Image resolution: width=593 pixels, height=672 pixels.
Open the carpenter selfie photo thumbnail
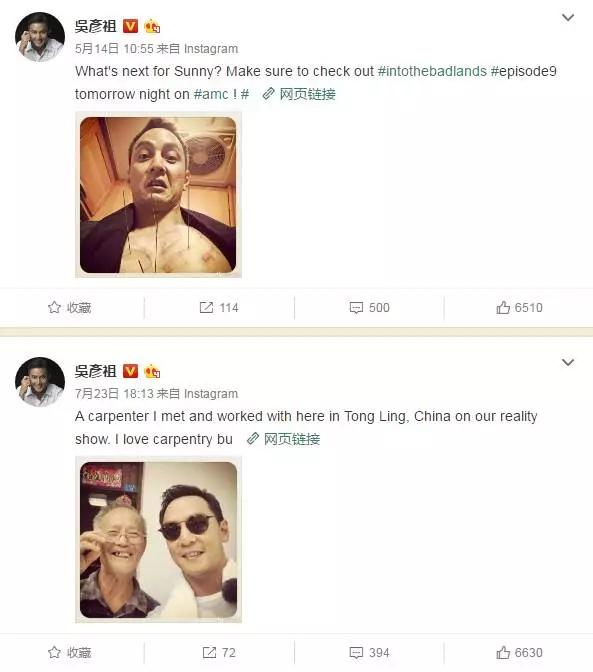click(158, 540)
